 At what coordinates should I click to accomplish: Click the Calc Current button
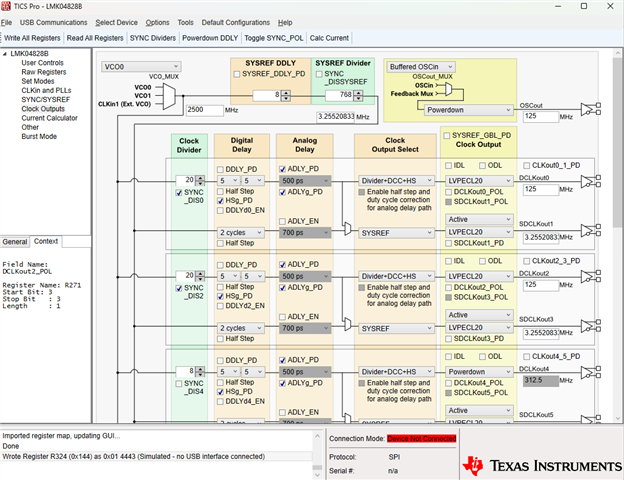pyautogui.click(x=329, y=38)
